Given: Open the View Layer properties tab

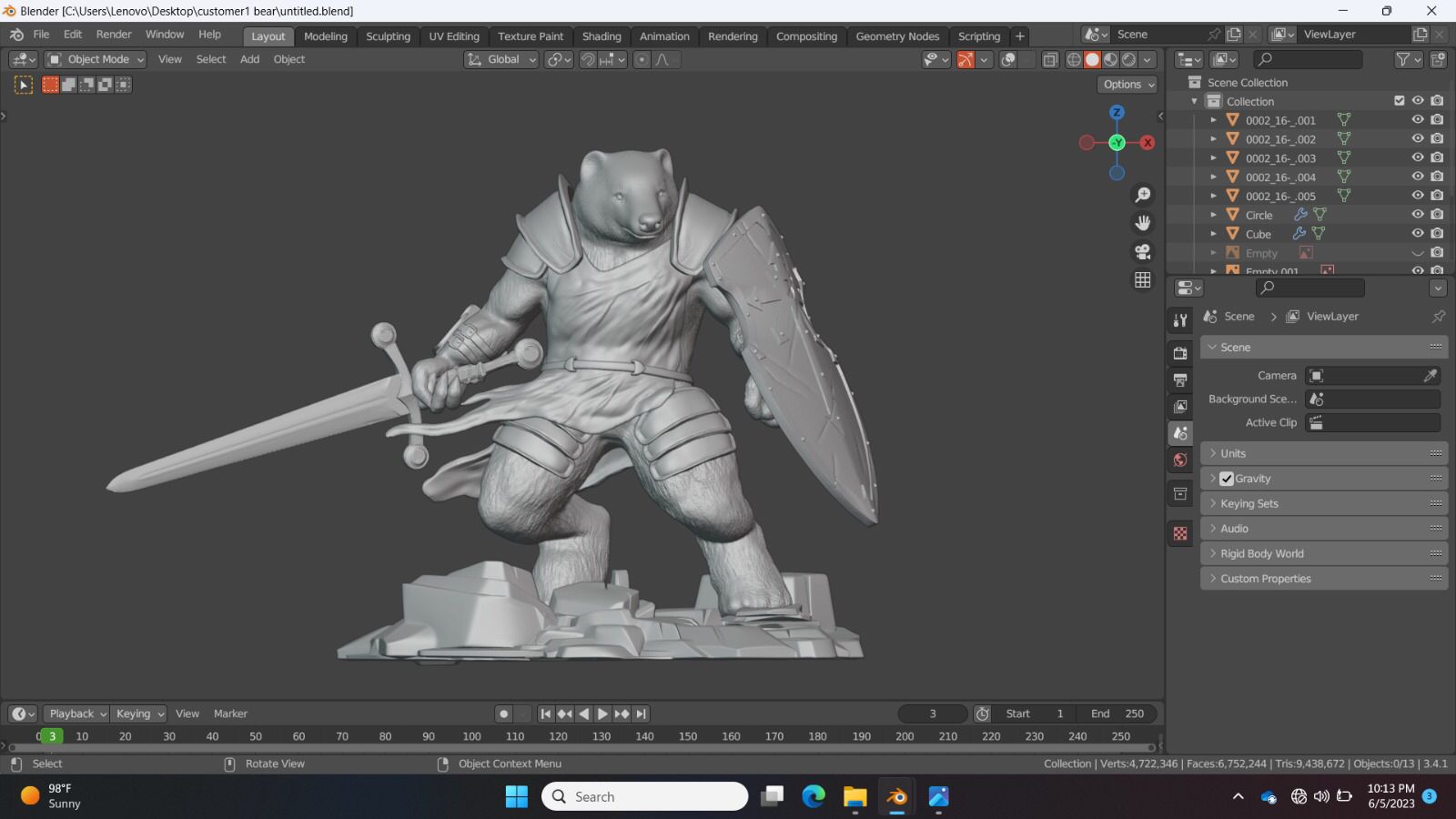Looking at the screenshot, I should (x=1180, y=406).
